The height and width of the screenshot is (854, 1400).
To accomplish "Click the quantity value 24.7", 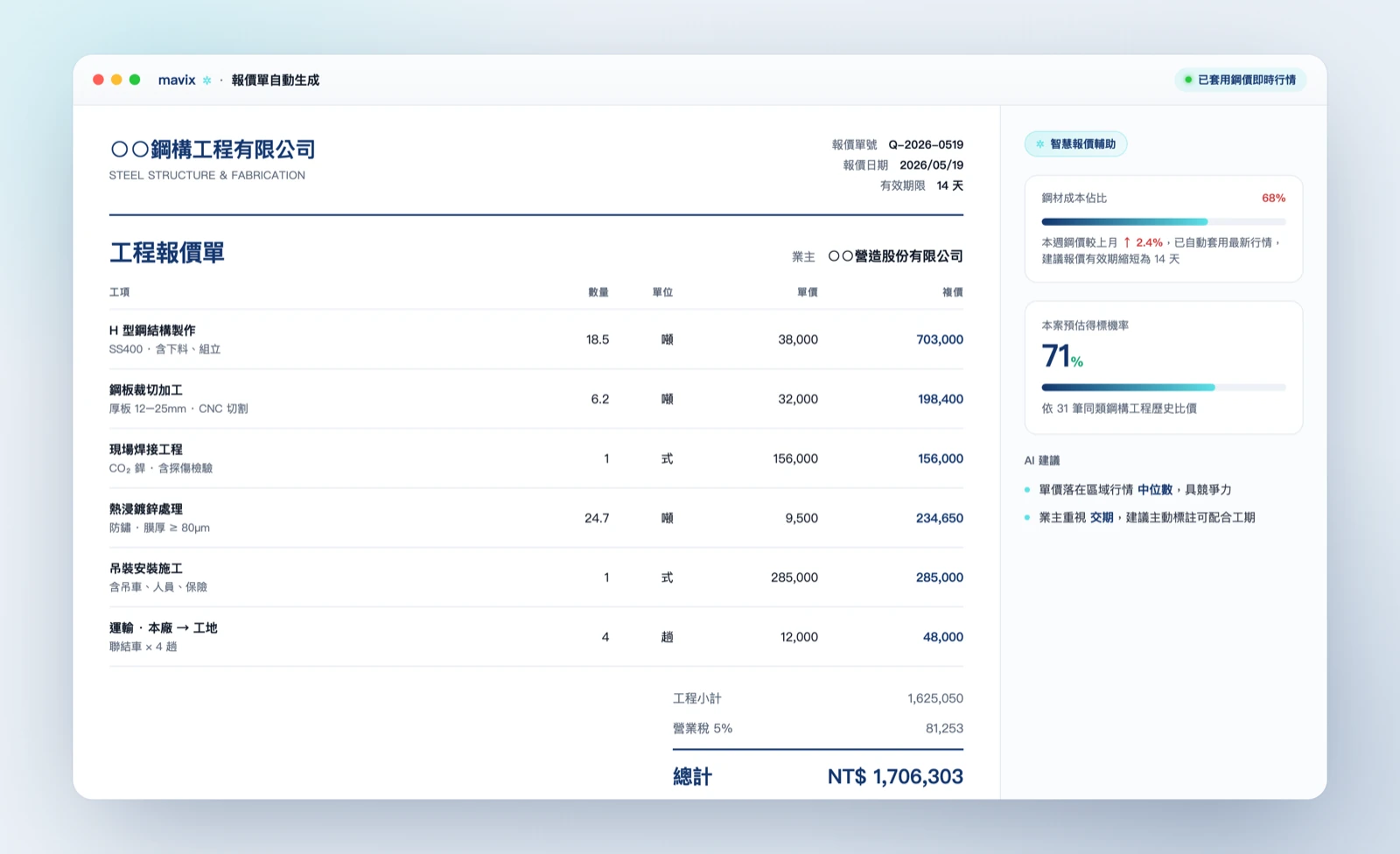I will [597, 518].
